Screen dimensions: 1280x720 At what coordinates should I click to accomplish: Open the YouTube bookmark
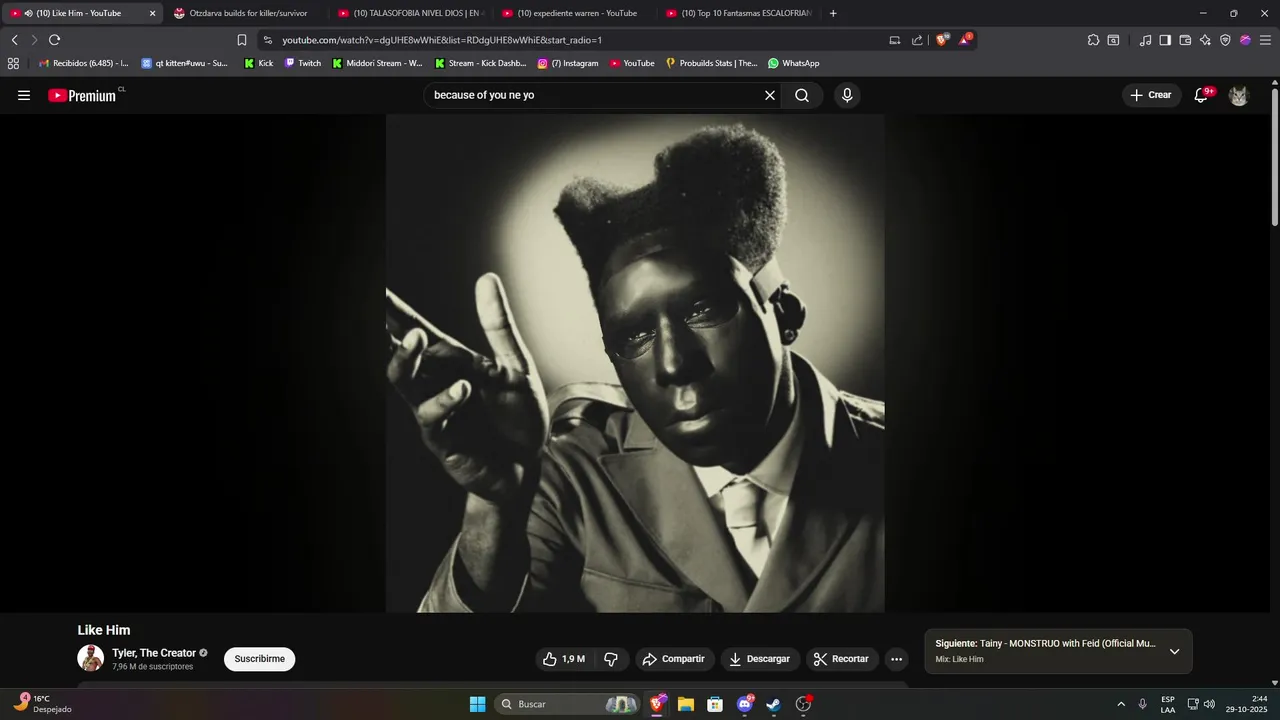pyautogui.click(x=632, y=63)
